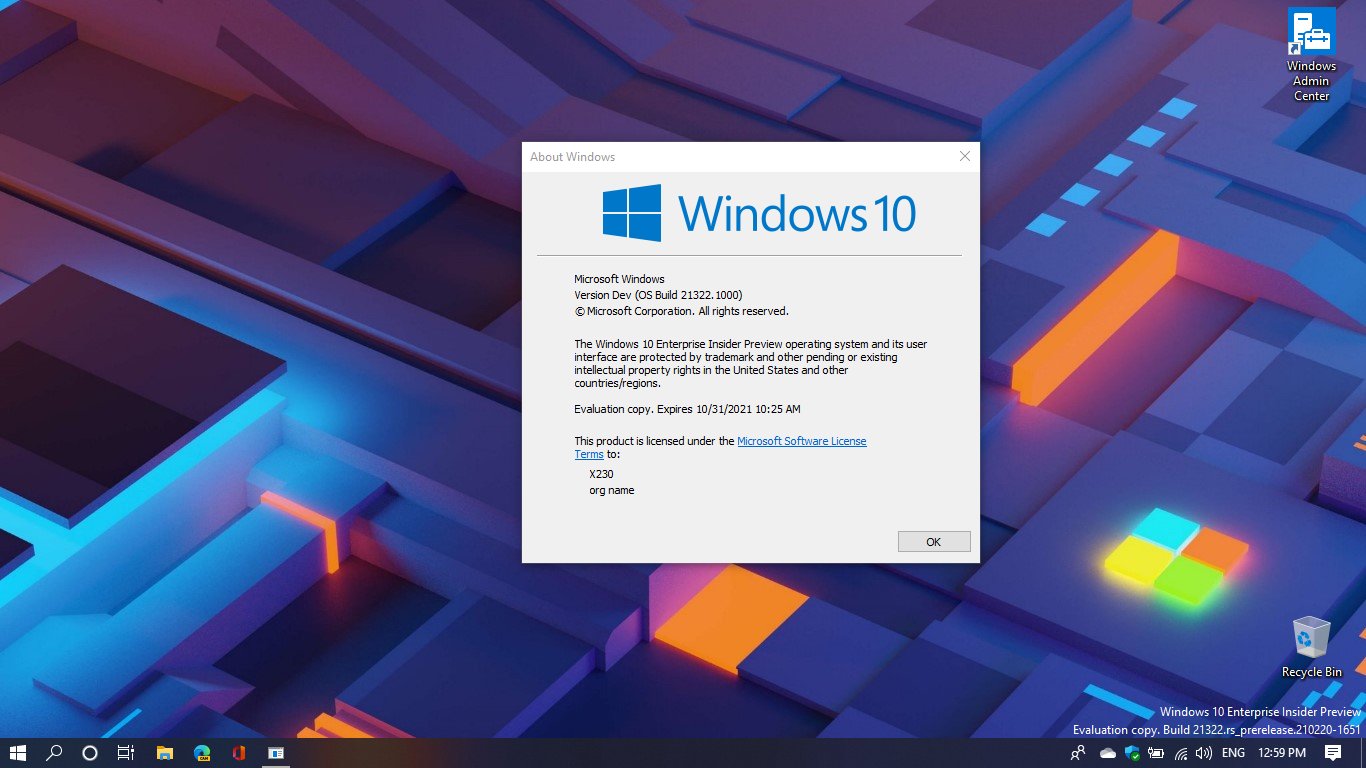This screenshot has width=1366, height=768.
Task: Open the clock showing 12:59 PM
Action: tap(1282, 752)
